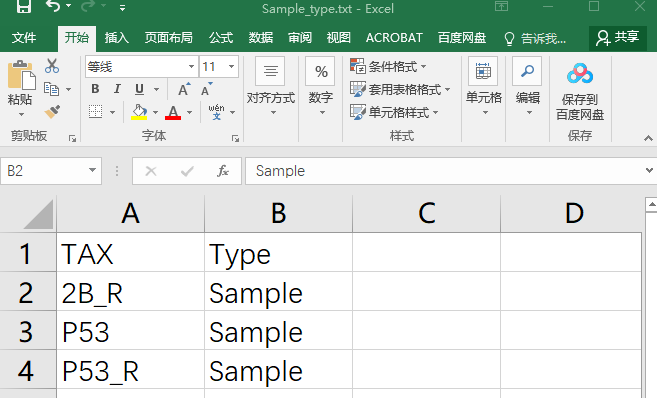Open the 单元格 cells group

[x=484, y=86]
